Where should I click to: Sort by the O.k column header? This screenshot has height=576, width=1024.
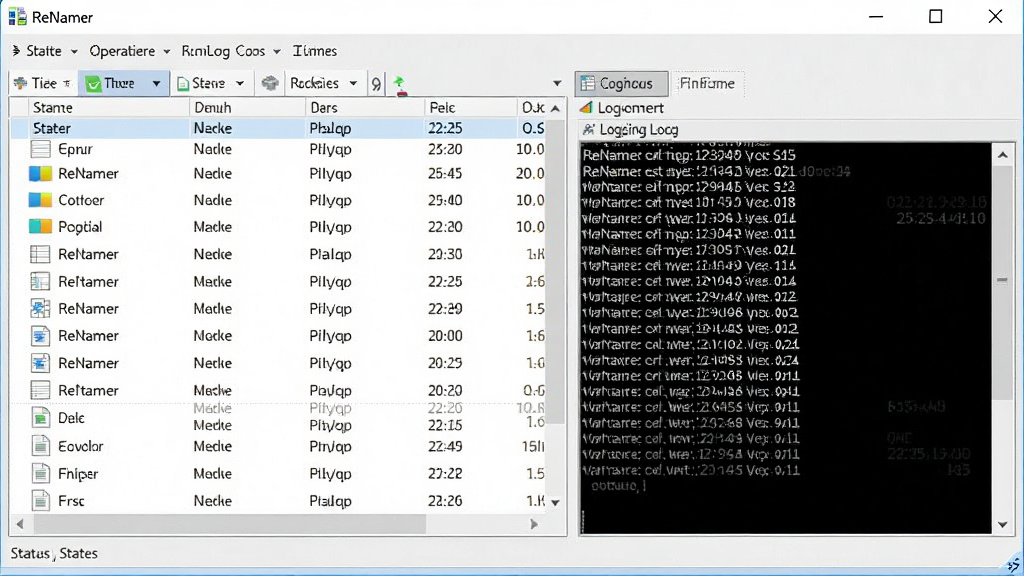(x=533, y=108)
